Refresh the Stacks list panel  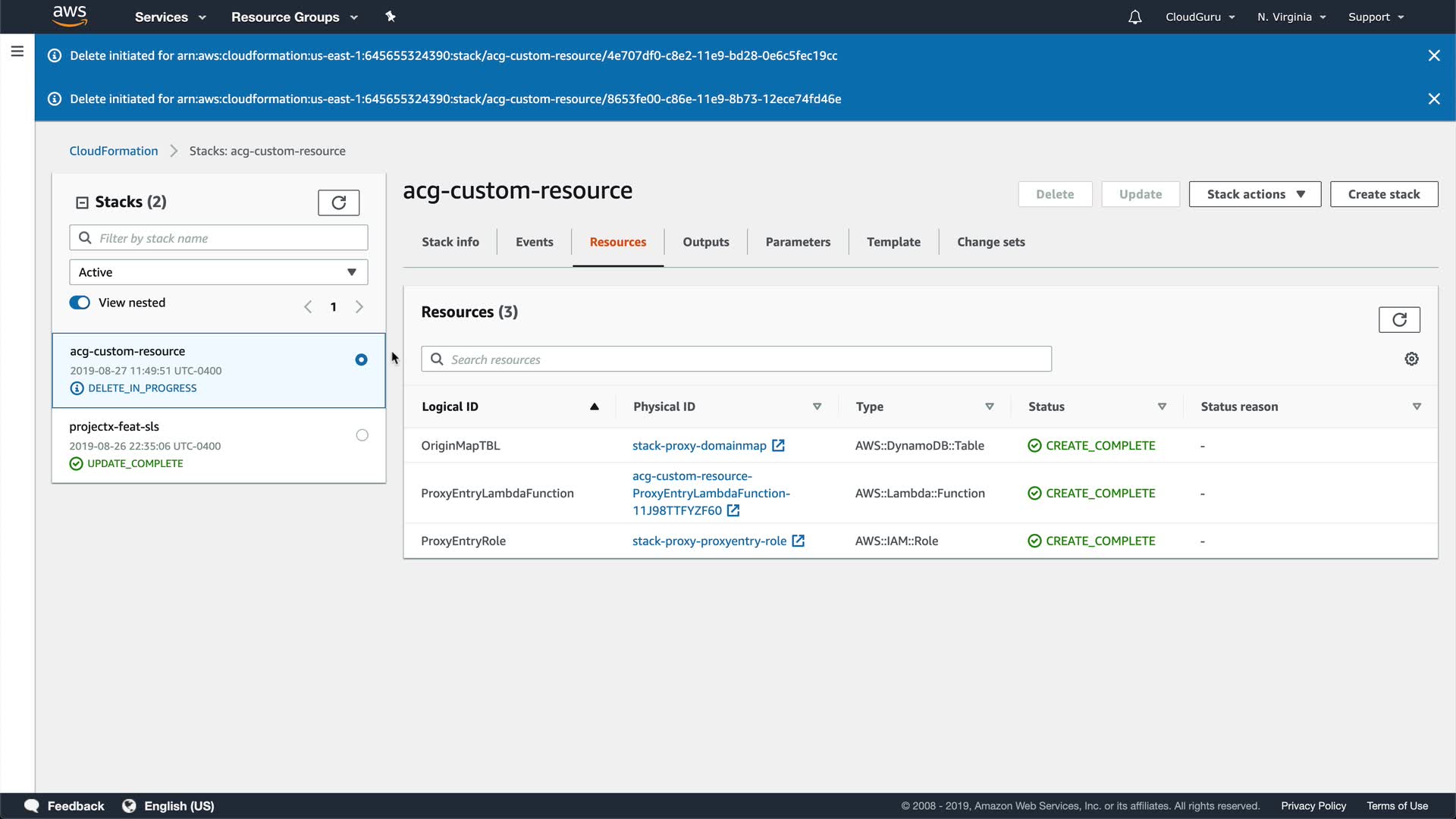tap(338, 202)
